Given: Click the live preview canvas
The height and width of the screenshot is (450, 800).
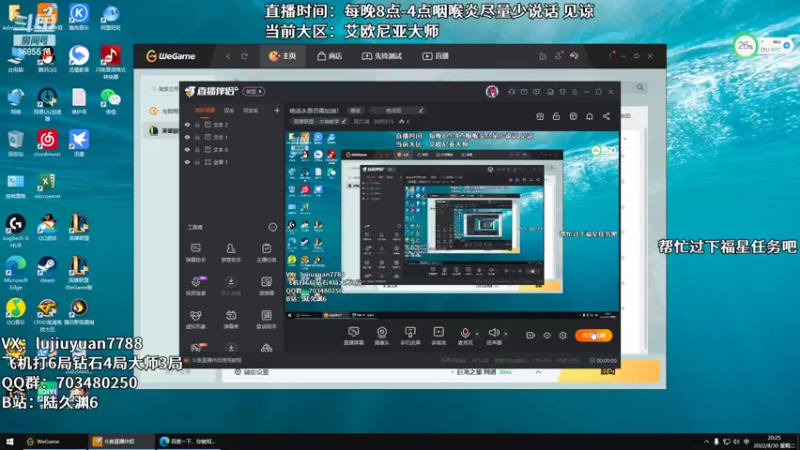Looking at the screenshot, I should (x=453, y=225).
